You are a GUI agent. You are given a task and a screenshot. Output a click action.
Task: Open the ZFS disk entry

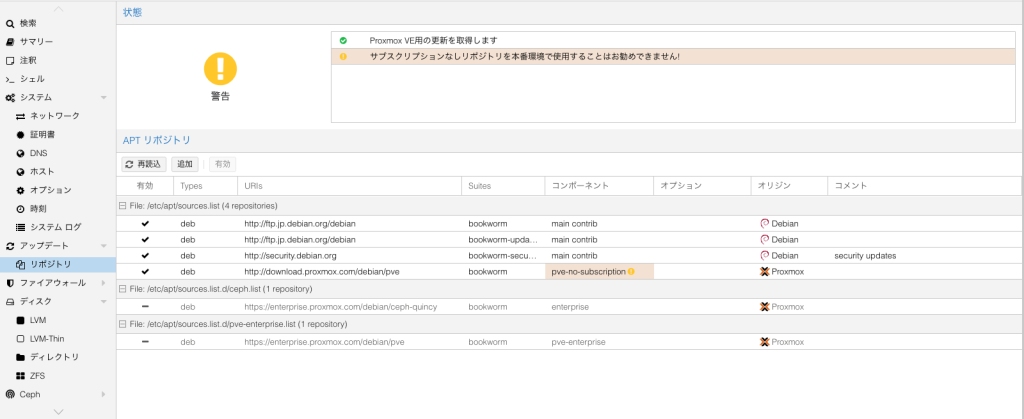click(20, 375)
